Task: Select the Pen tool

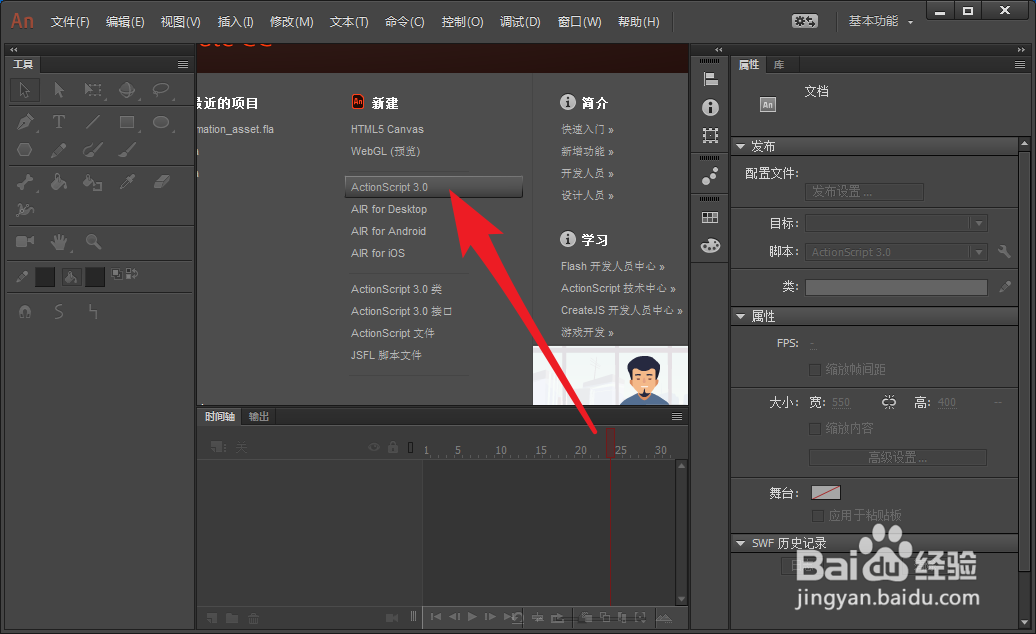Action: pyautogui.click(x=24, y=122)
